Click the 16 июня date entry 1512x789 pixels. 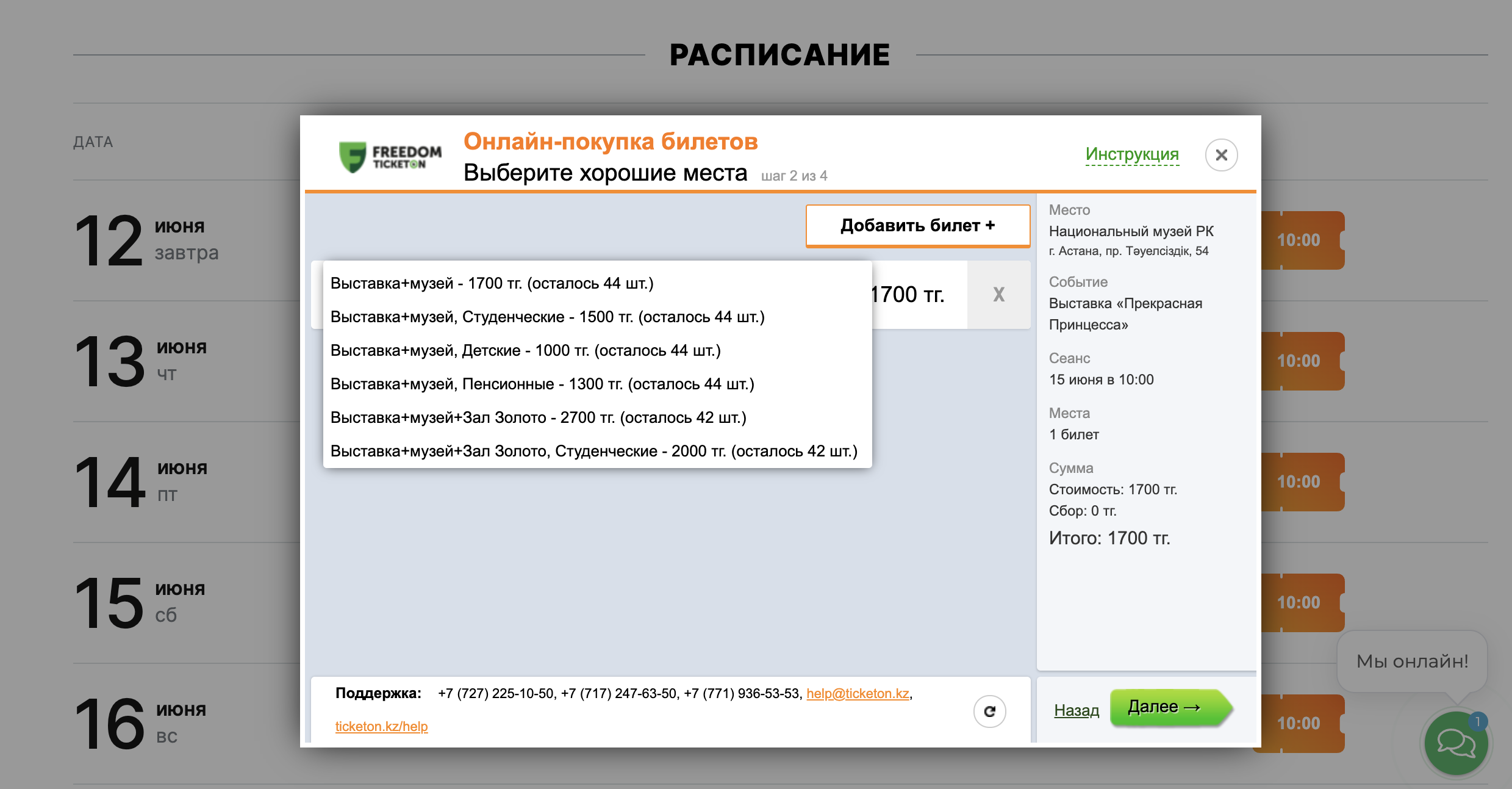tap(140, 724)
